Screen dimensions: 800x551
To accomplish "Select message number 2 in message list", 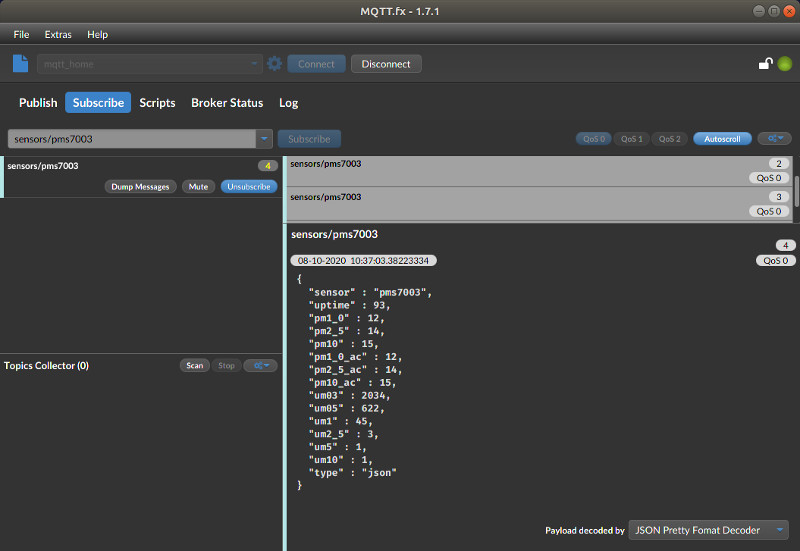I will pos(539,171).
